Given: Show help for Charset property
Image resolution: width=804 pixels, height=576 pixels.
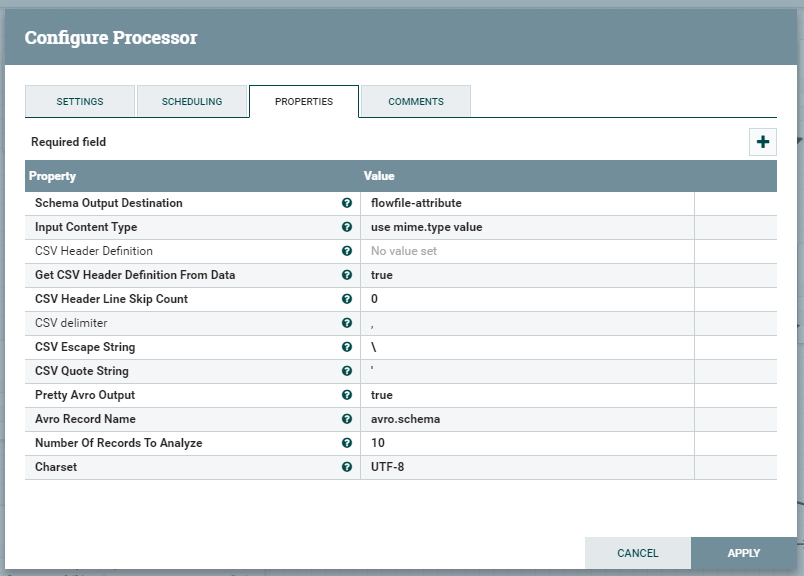Looking at the screenshot, I should tap(347, 467).
